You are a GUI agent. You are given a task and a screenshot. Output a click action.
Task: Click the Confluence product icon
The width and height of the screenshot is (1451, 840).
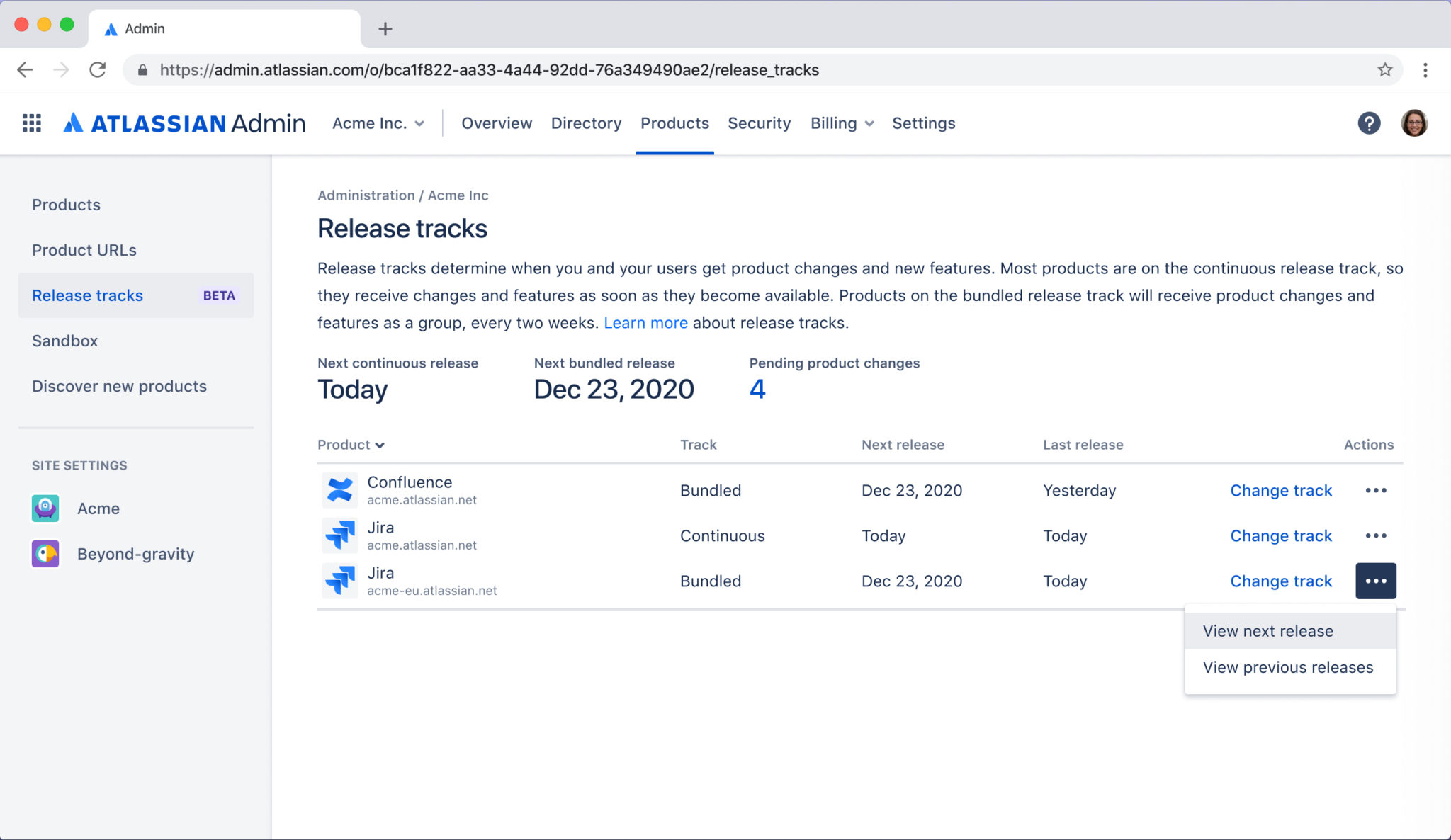click(x=340, y=490)
